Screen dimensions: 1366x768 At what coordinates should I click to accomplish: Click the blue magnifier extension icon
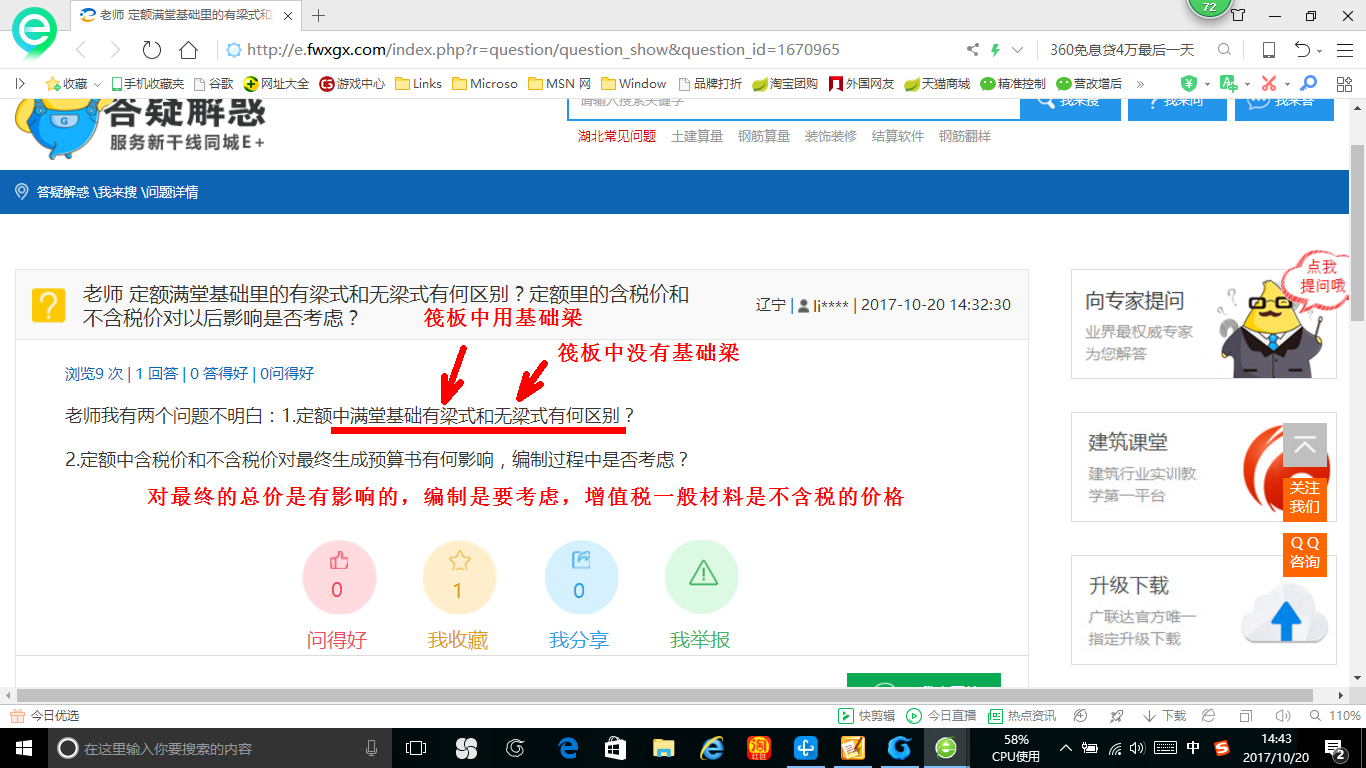pyautogui.click(x=1308, y=83)
